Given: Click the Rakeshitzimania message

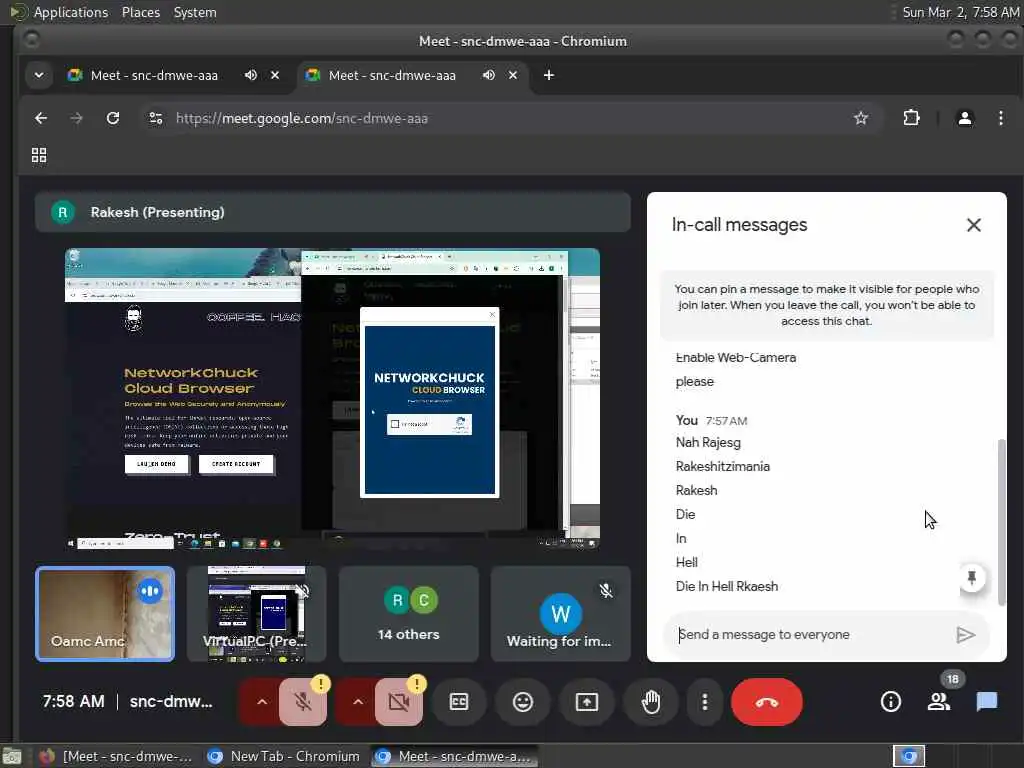Looking at the screenshot, I should tap(722, 466).
